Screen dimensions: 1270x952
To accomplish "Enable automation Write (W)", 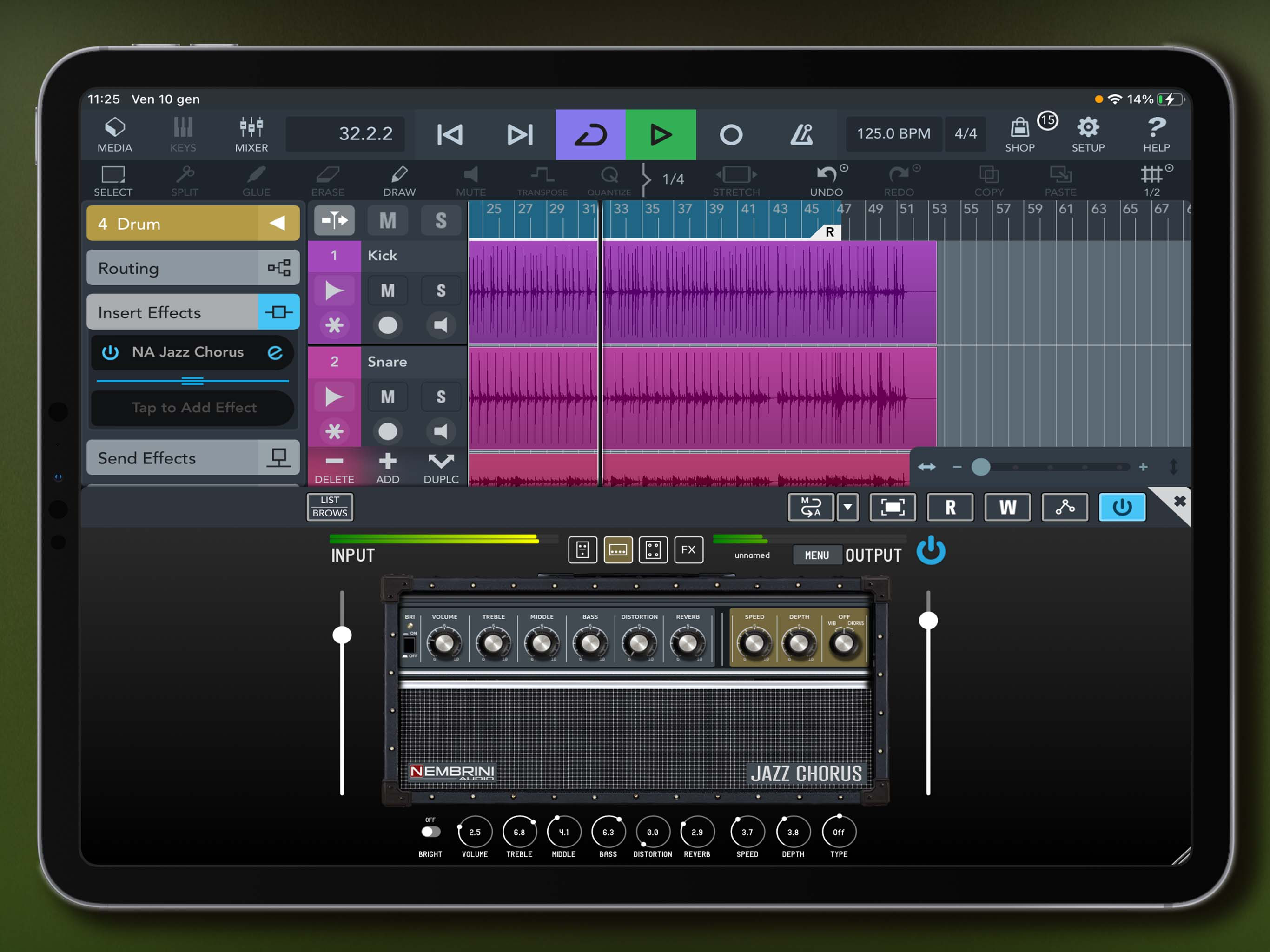I will point(1008,507).
